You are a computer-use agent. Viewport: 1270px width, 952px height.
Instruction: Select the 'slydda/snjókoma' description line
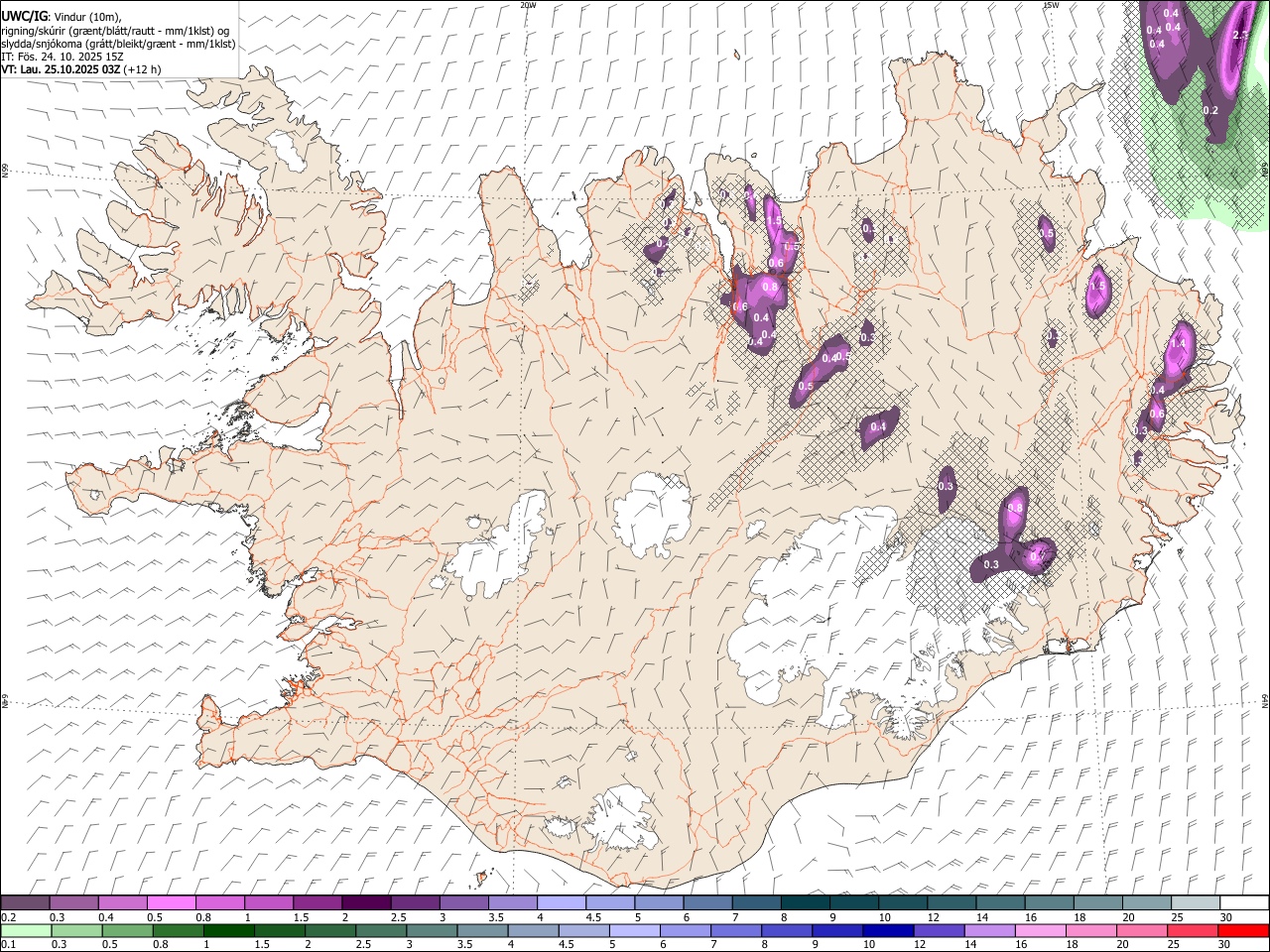tap(119, 44)
